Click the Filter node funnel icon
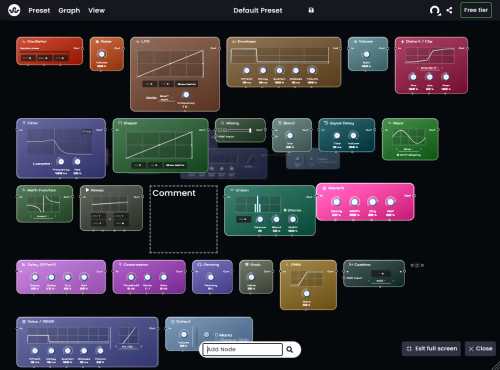The height and width of the screenshot is (370, 500). click(24, 123)
